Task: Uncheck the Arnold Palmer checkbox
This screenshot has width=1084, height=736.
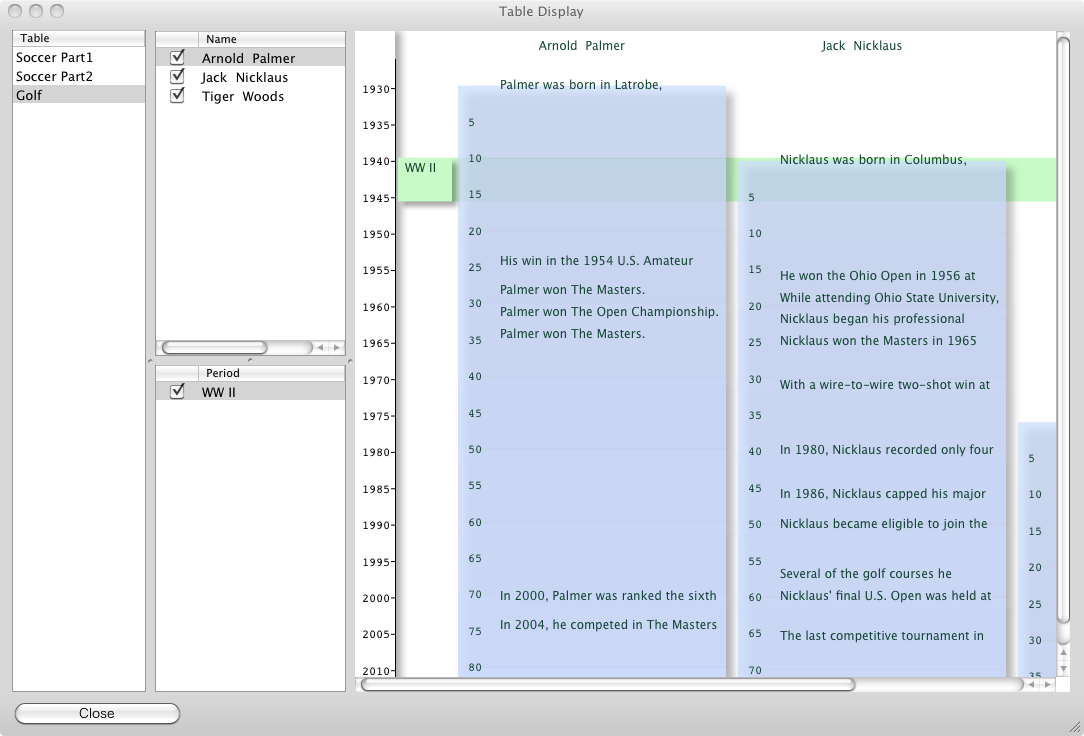Action: click(x=178, y=58)
